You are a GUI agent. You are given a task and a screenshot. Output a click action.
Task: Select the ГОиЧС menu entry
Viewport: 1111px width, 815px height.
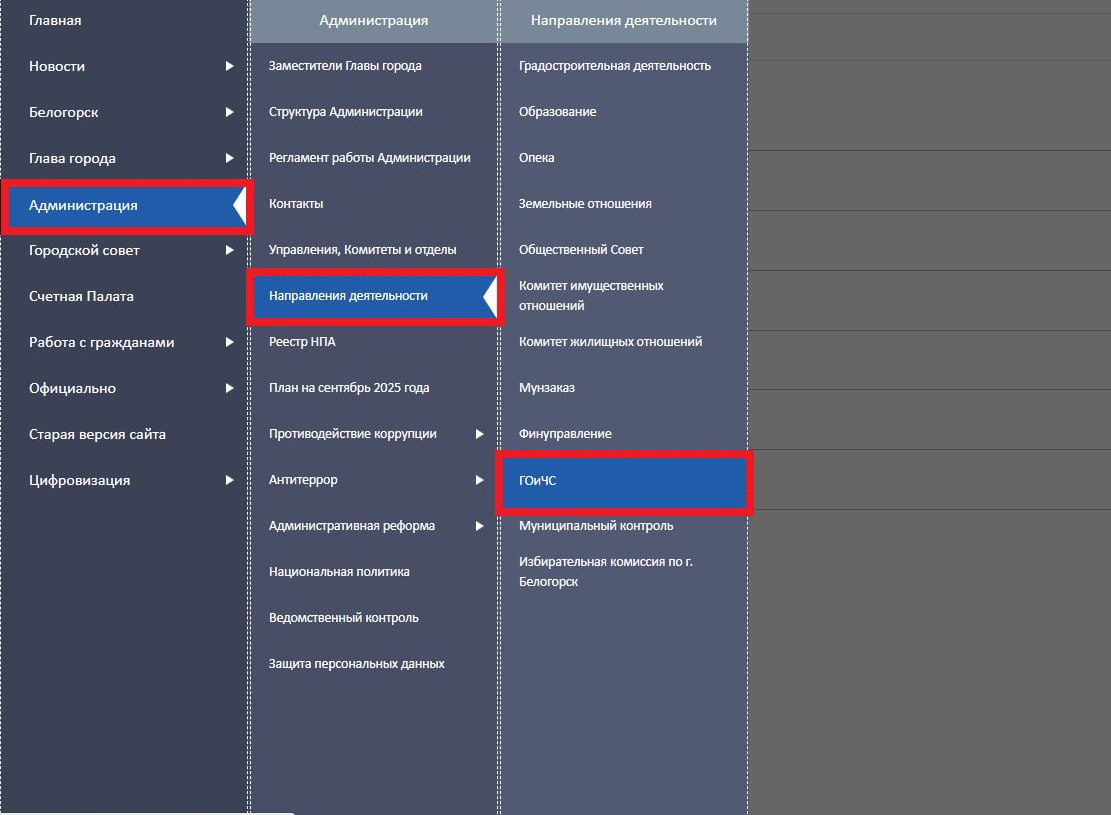tap(537, 481)
